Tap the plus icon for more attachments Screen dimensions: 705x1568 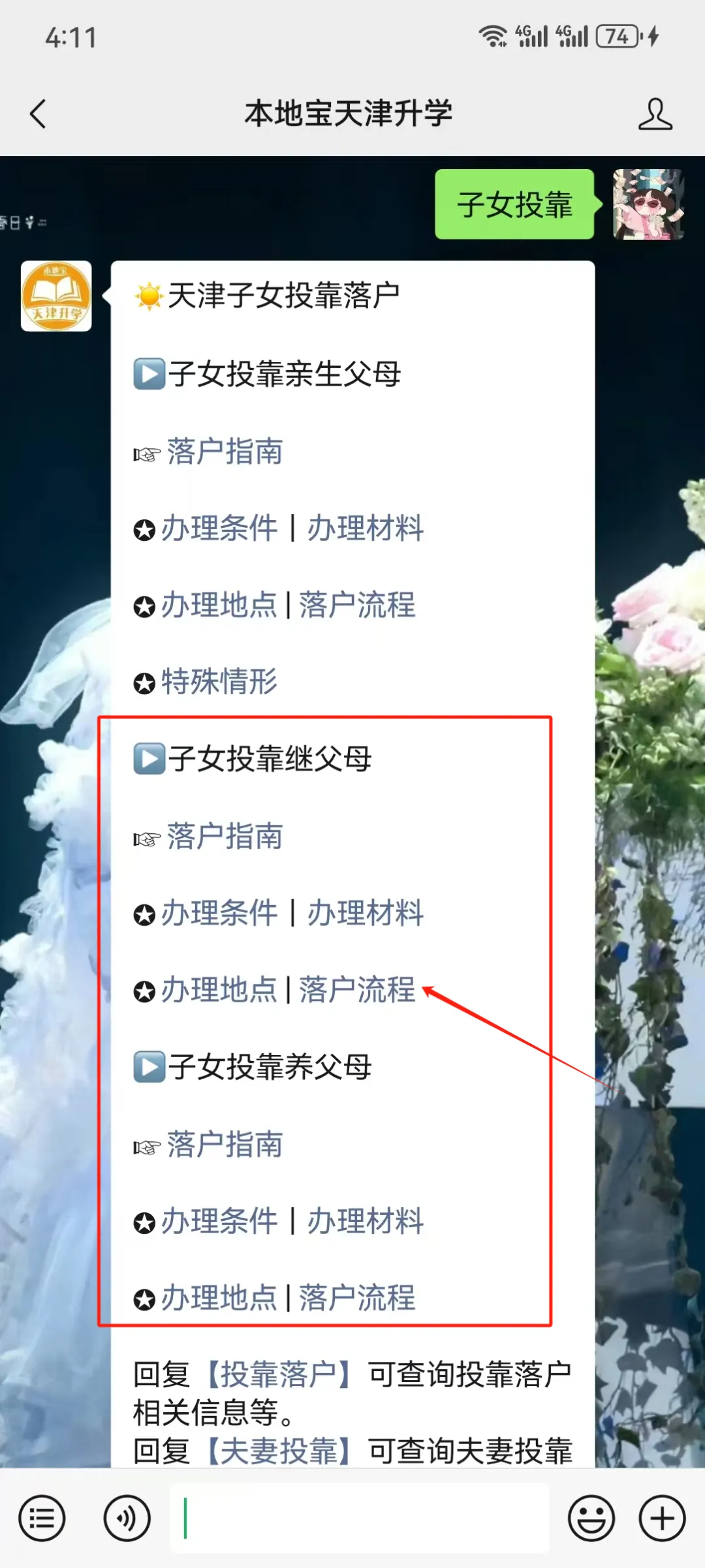[662, 1518]
